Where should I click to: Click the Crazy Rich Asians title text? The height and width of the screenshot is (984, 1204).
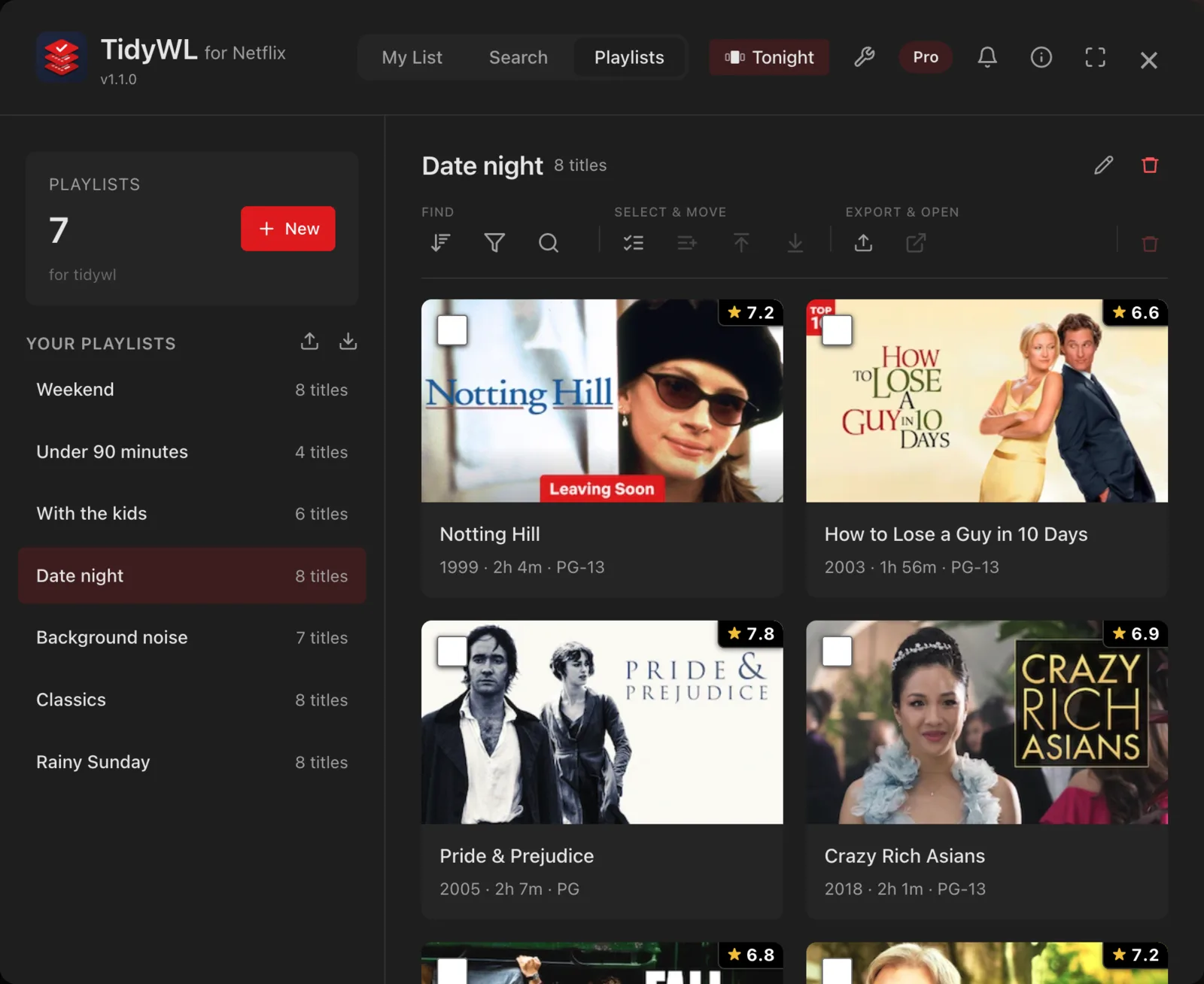coord(905,856)
